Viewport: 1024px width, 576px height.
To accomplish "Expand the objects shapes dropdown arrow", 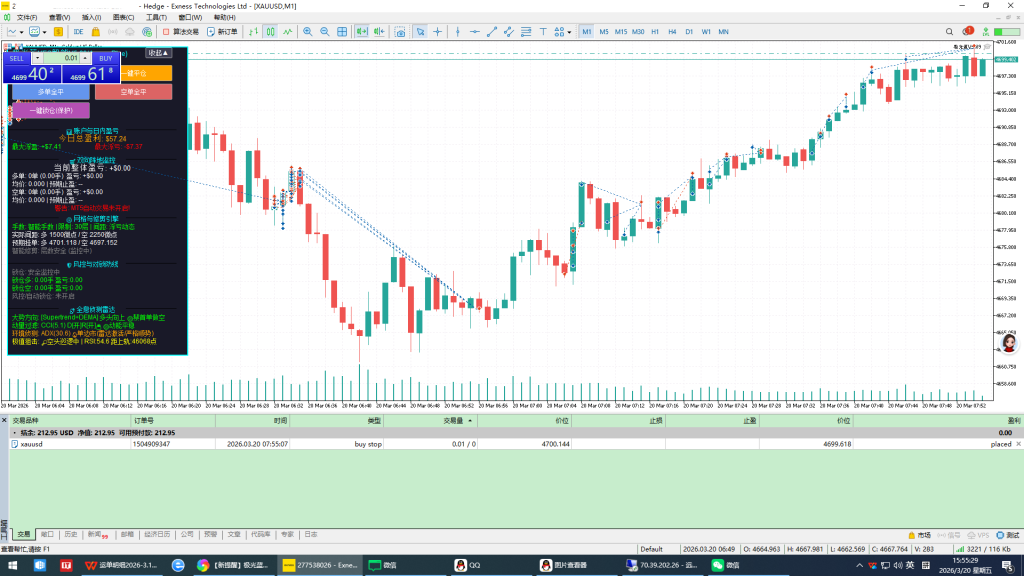I will (569, 32).
